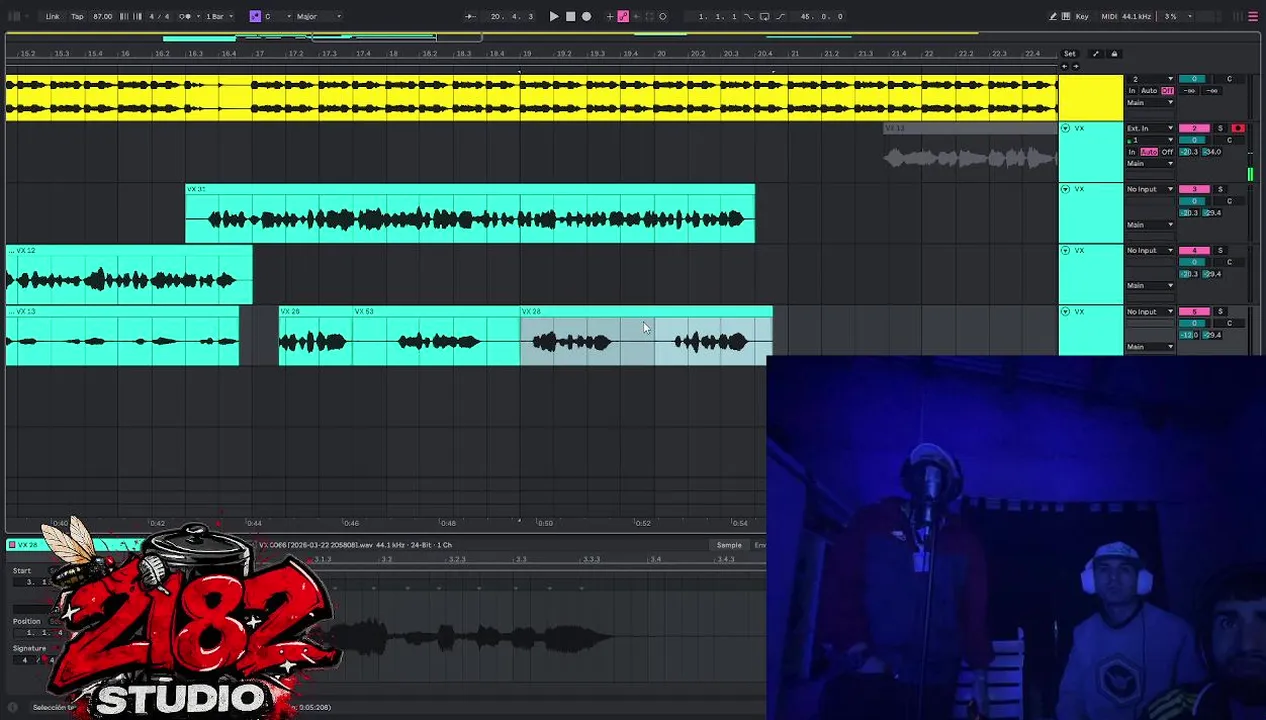This screenshot has width=1266, height=720.
Task: Open No Input dropdown on track 3
Action: (x=1150, y=189)
